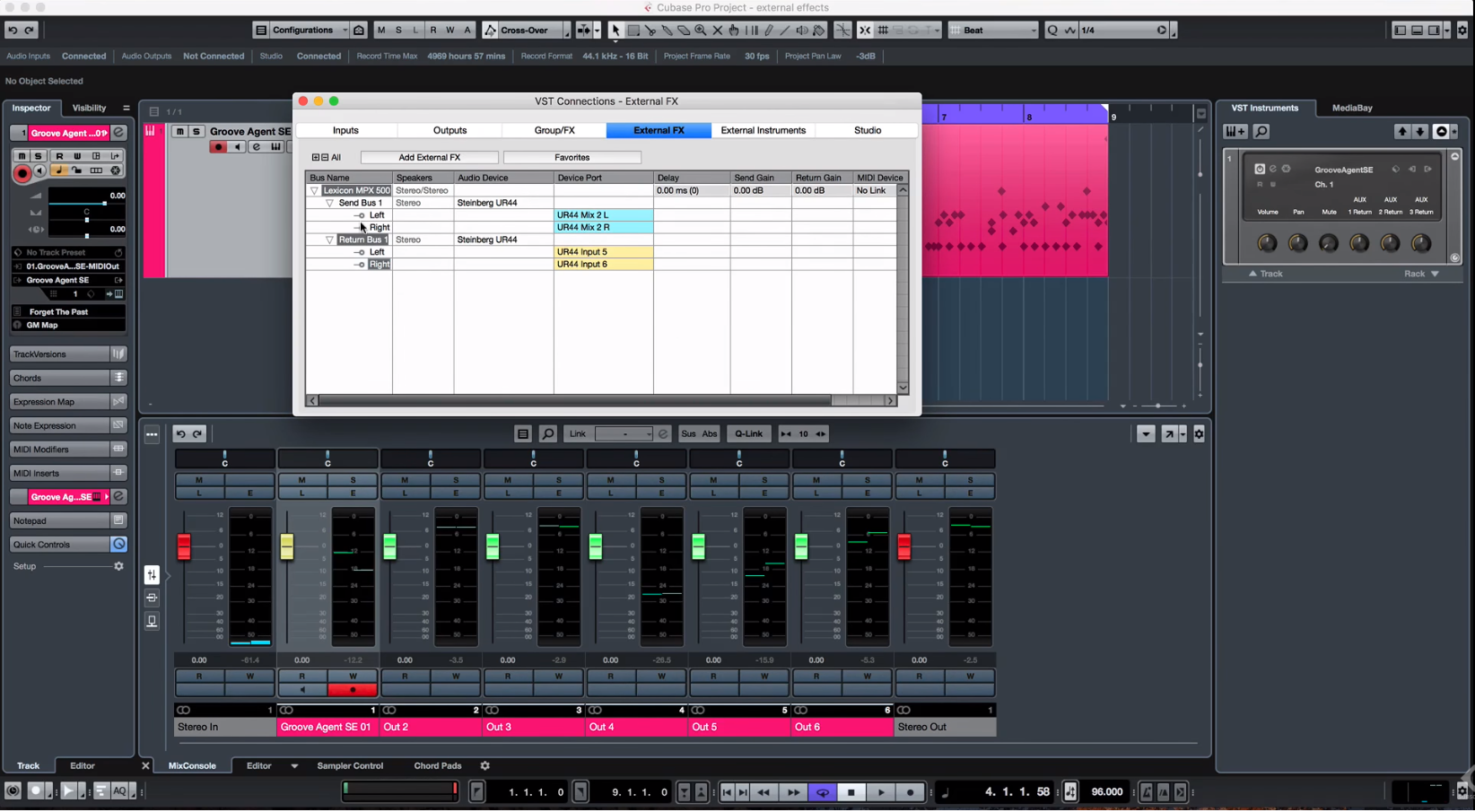The width and height of the screenshot is (1475, 812).
Task: Edit instrument on Groove Agent inspector section
Action: [118, 497]
